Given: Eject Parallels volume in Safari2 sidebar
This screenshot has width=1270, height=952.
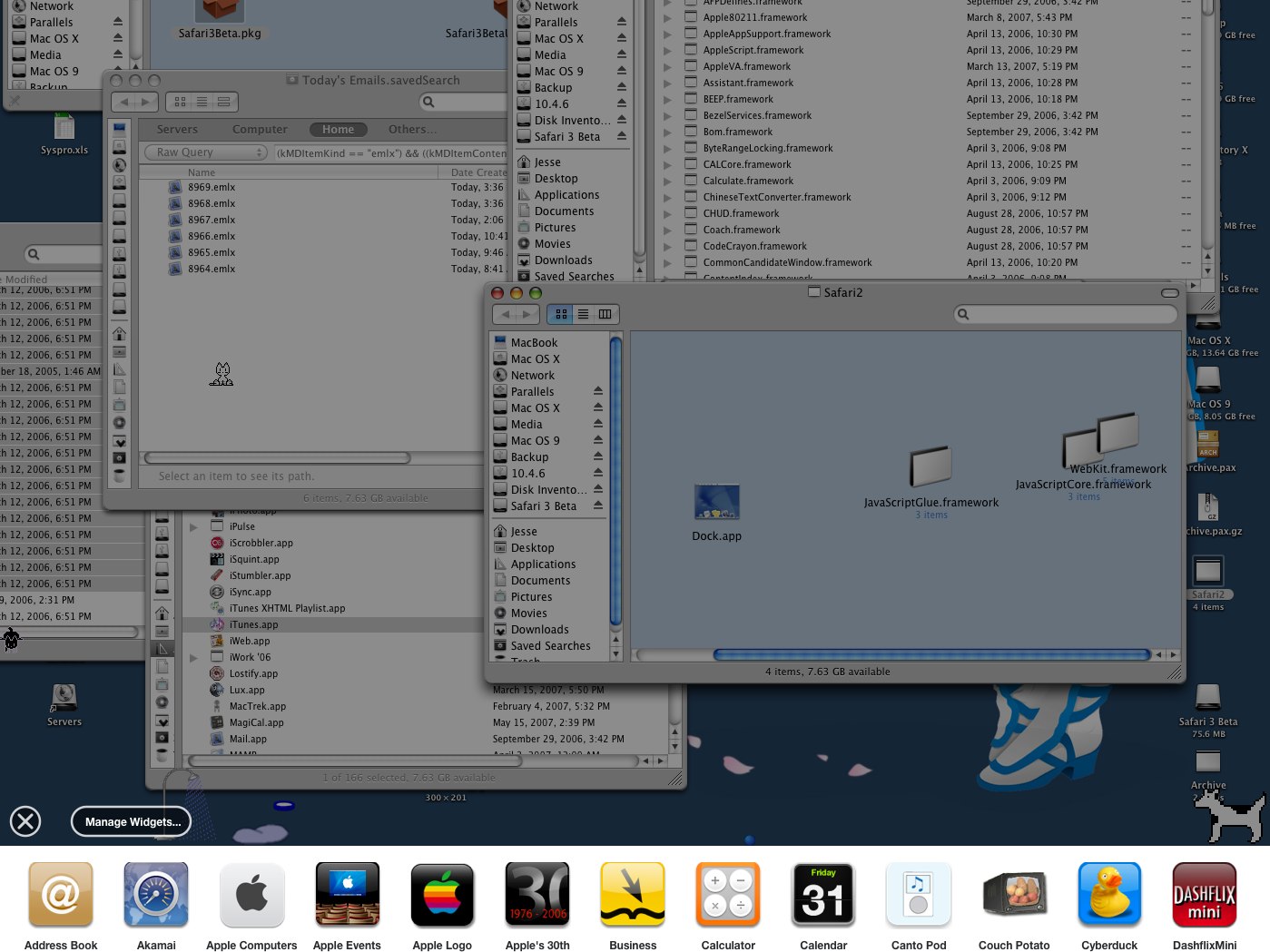Looking at the screenshot, I should [598, 391].
